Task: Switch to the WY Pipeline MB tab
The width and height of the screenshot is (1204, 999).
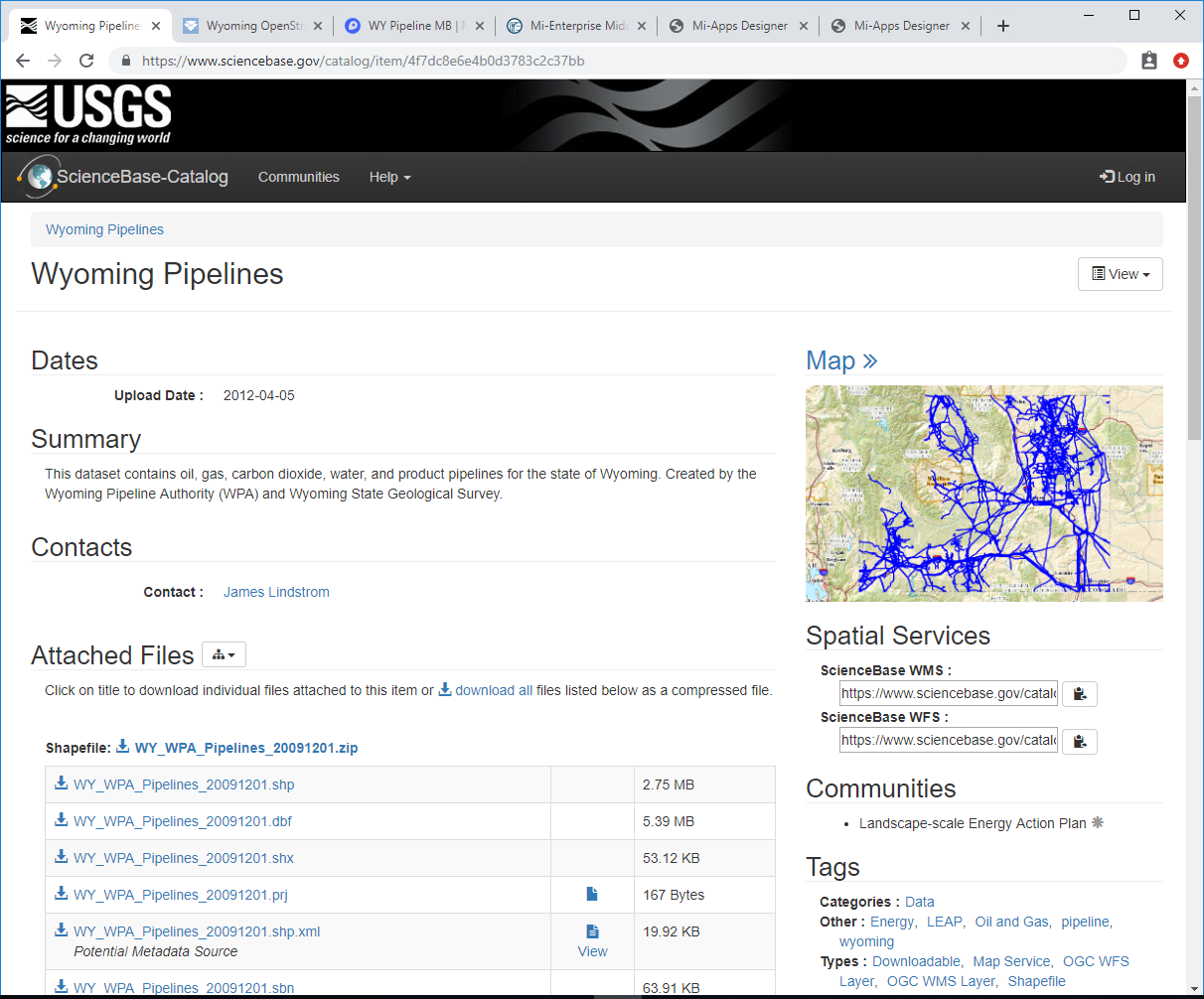Action: (x=414, y=26)
